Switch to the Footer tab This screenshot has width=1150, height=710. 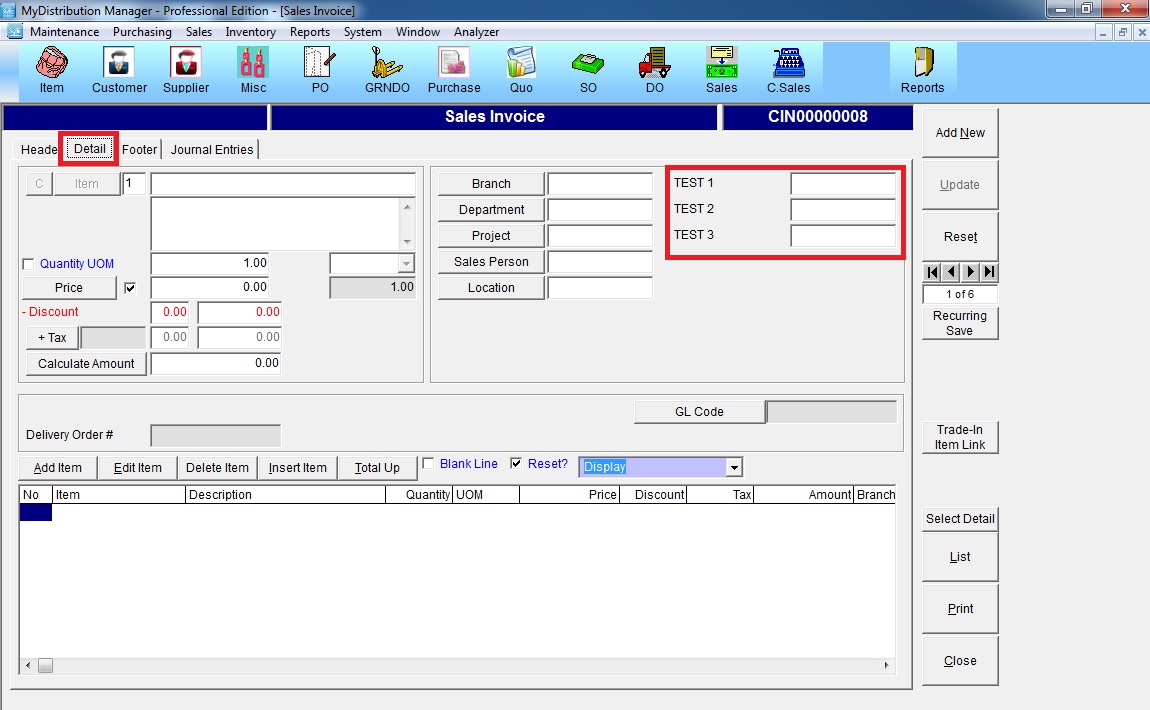click(x=140, y=150)
